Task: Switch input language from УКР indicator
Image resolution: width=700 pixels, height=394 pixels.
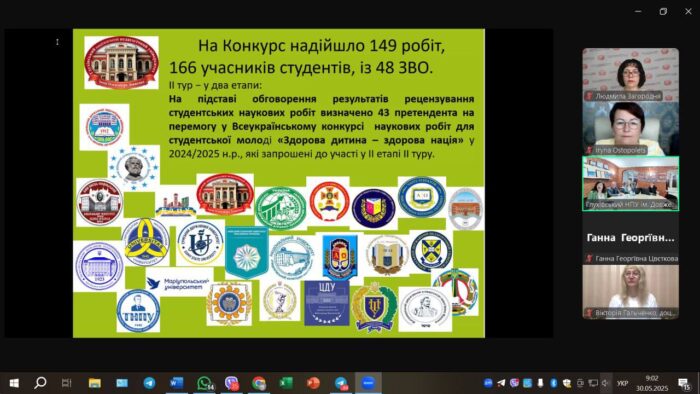Action: point(622,383)
